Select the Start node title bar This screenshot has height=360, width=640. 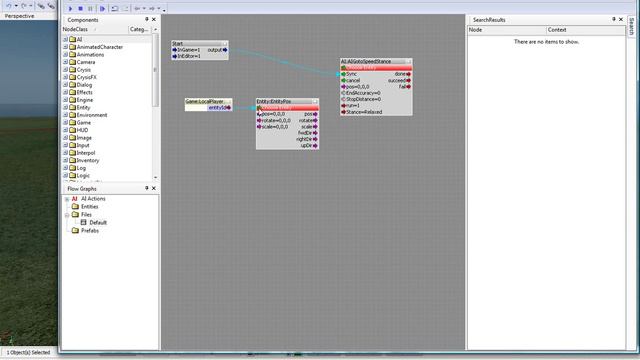[x=200, y=43]
